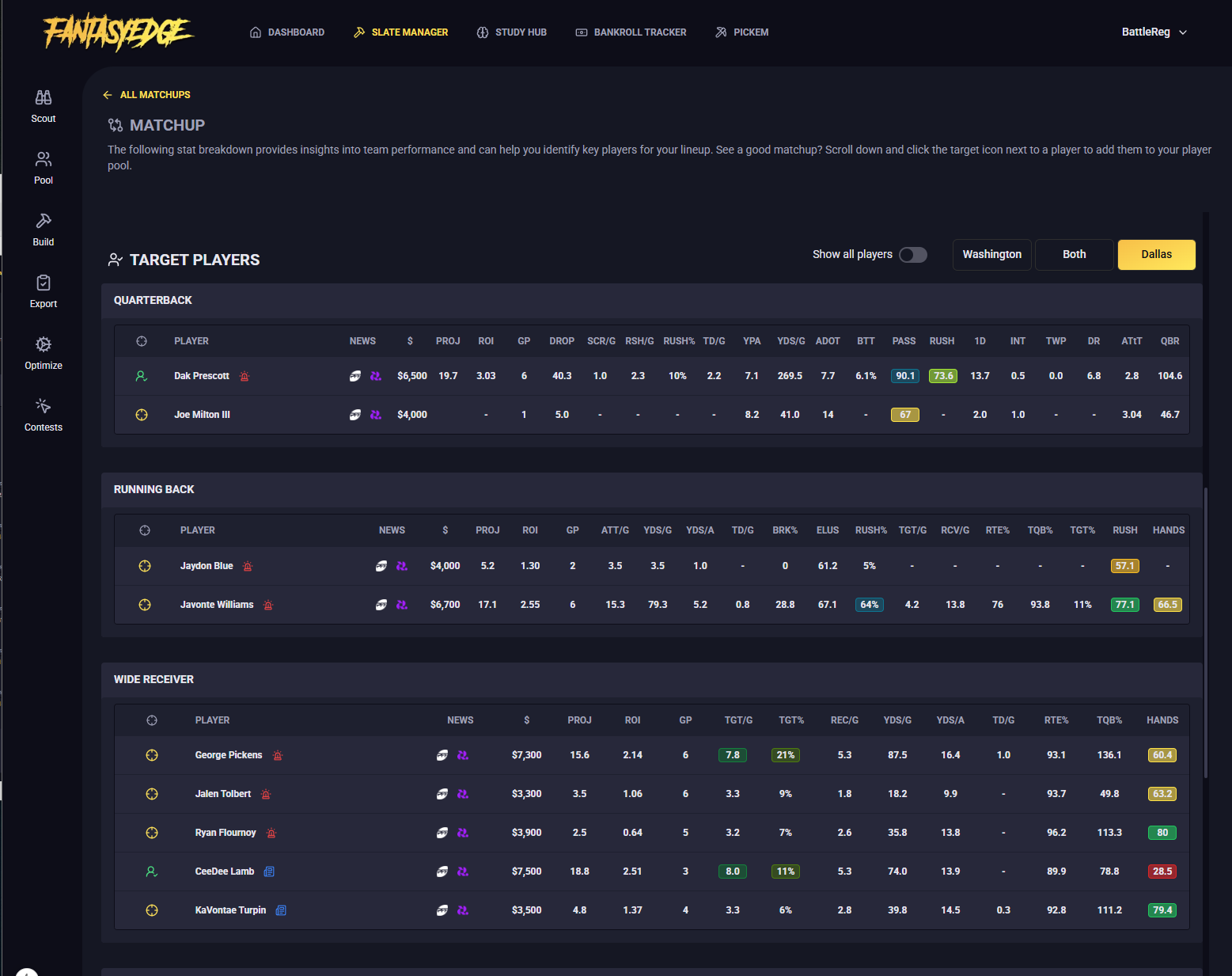Open Javonte Williams player name

217,605
